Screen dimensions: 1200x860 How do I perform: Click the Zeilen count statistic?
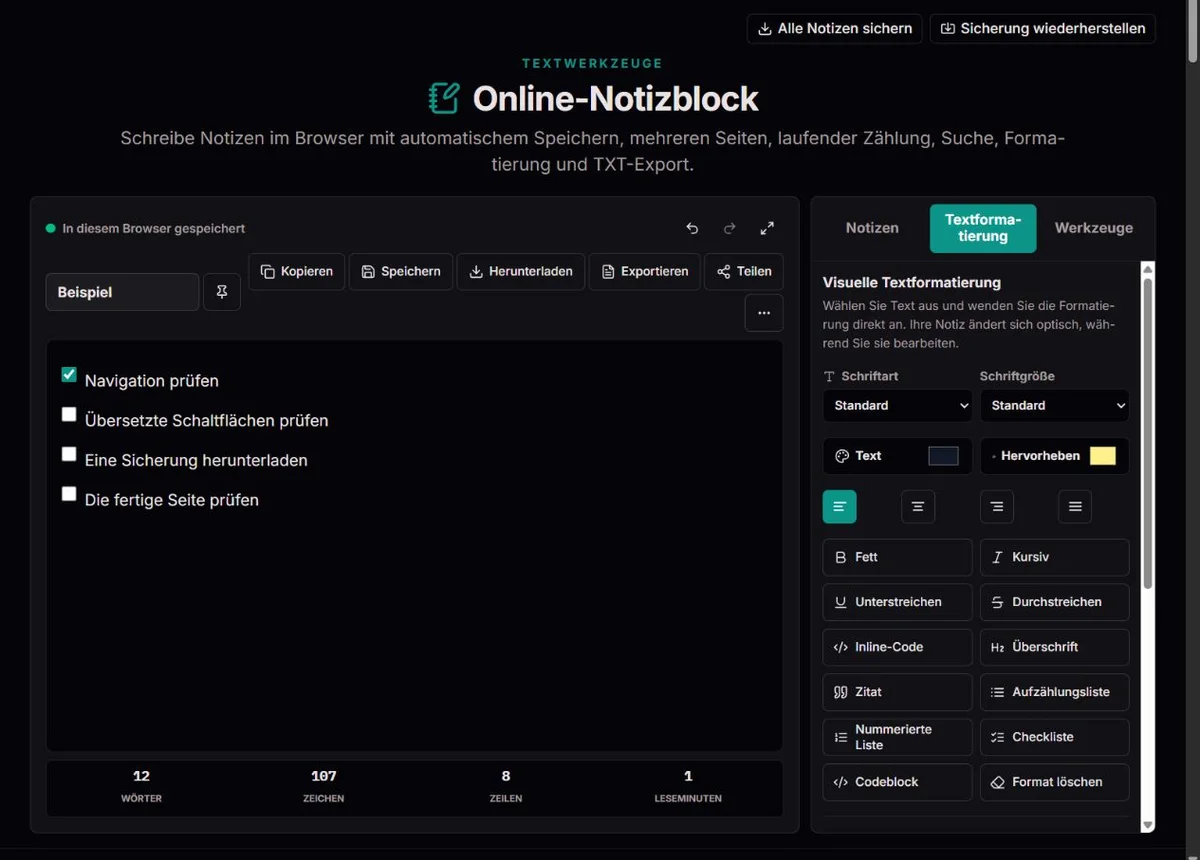point(505,787)
